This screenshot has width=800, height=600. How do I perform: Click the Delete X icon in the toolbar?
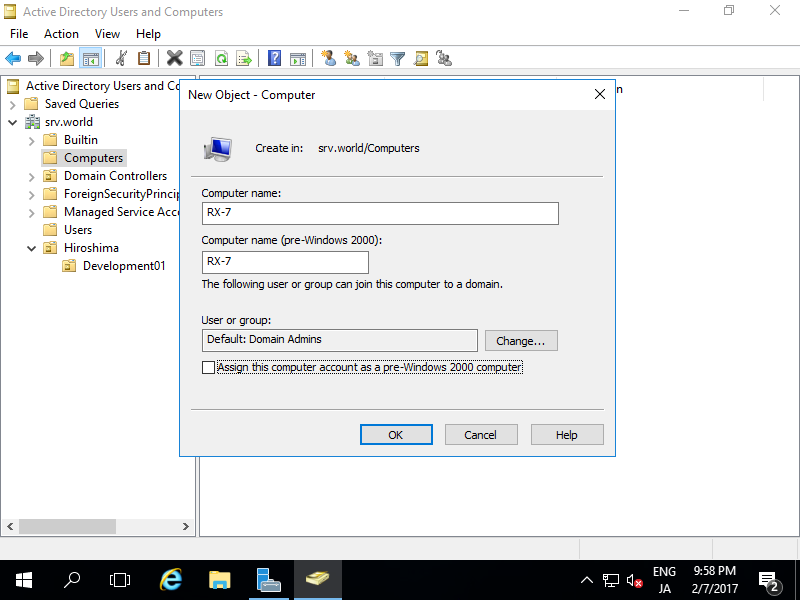pyautogui.click(x=174, y=59)
